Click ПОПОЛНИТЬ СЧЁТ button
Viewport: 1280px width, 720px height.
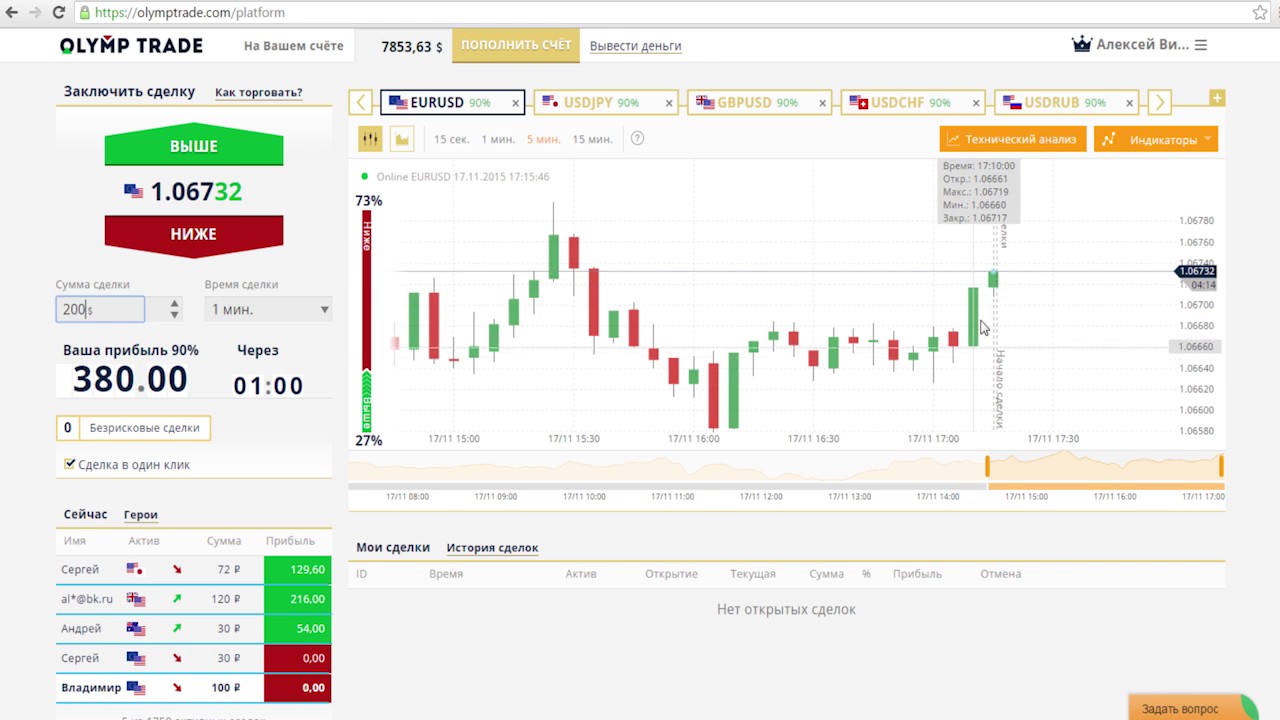pyautogui.click(x=516, y=45)
